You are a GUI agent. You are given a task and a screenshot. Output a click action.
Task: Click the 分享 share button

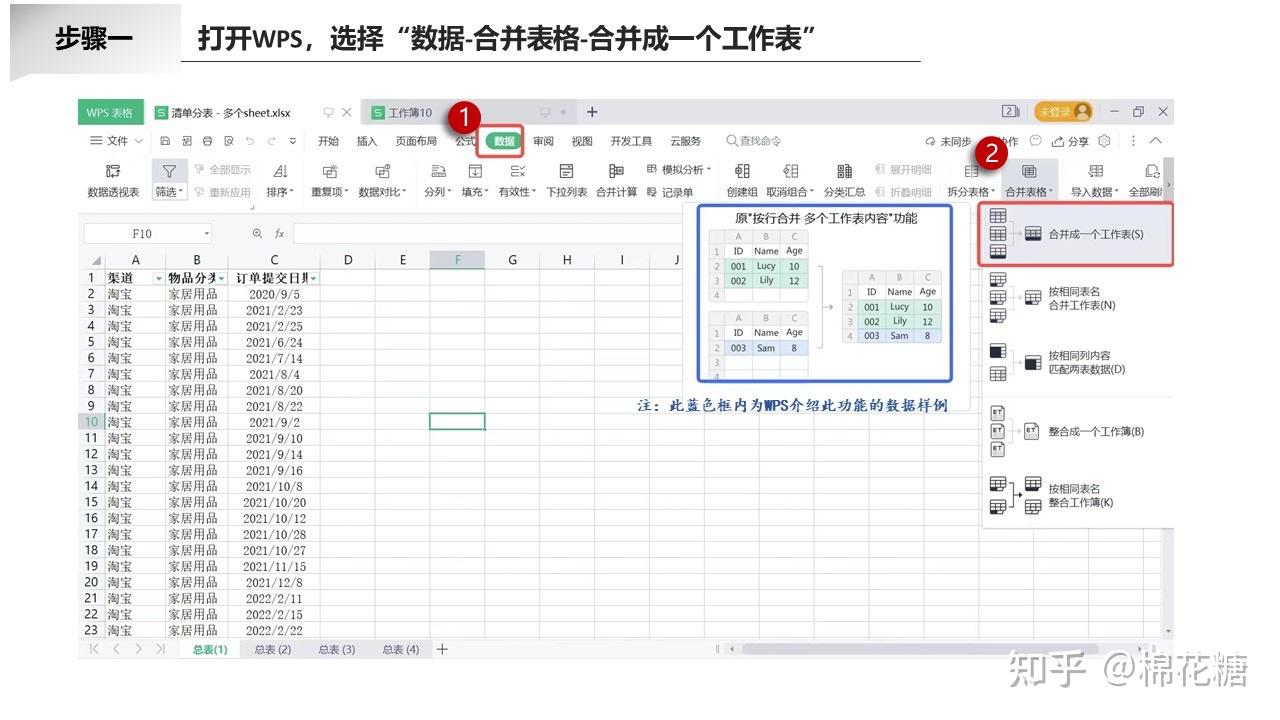pos(1070,141)
